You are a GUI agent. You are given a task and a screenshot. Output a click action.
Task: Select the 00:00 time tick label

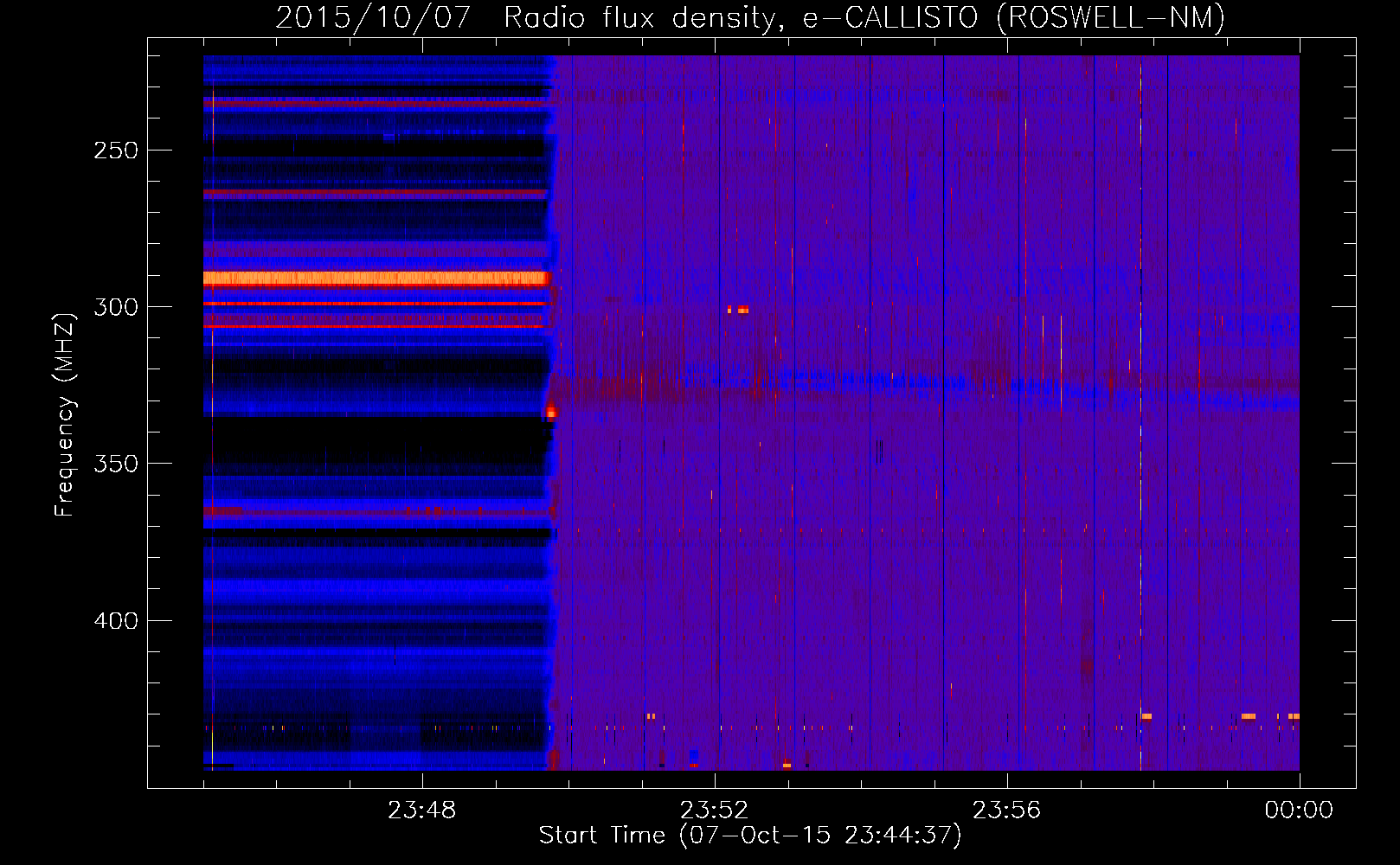click(x=1299, y=810)
